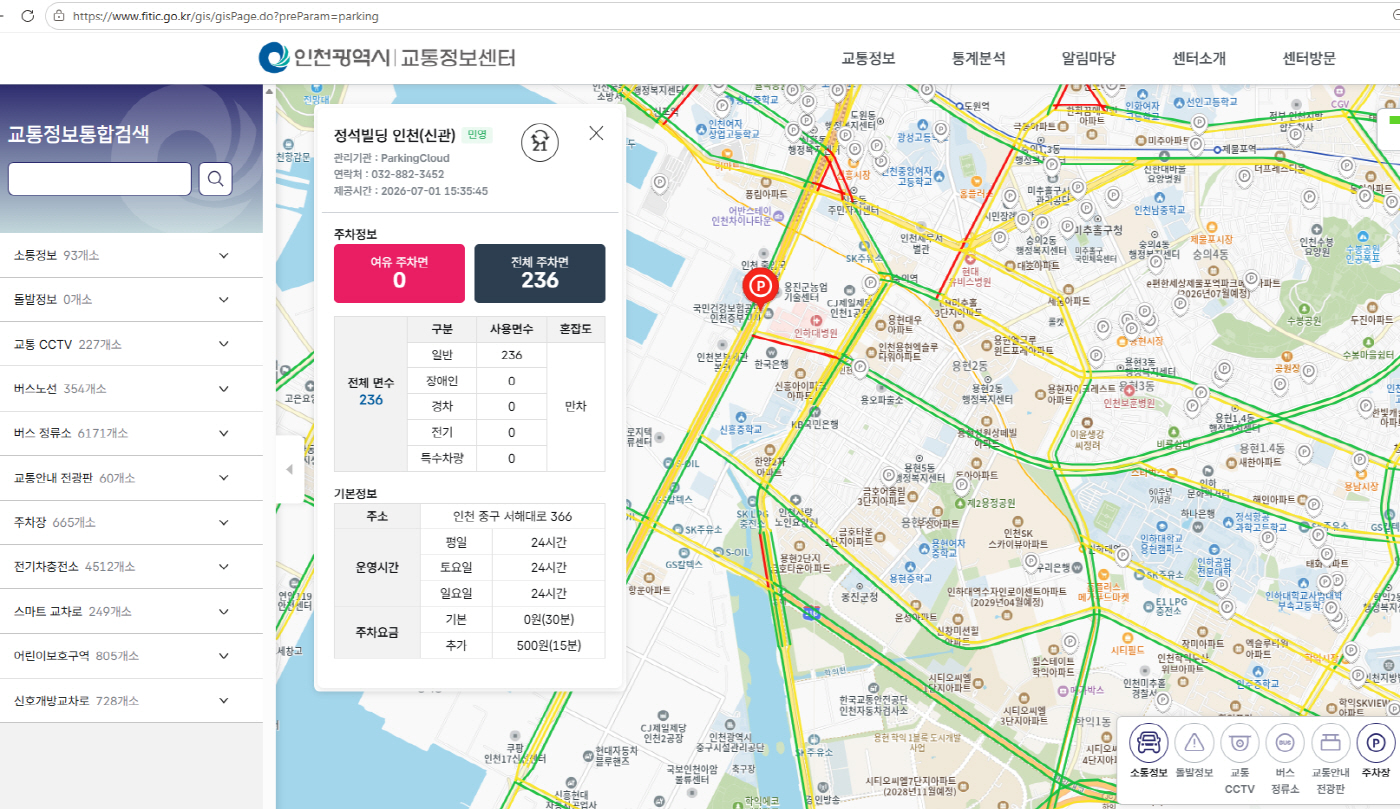Viewport: 1400px width, 809px height.
Task: Click the 만차 congestion cell
Action: click(x=575, y=407)
